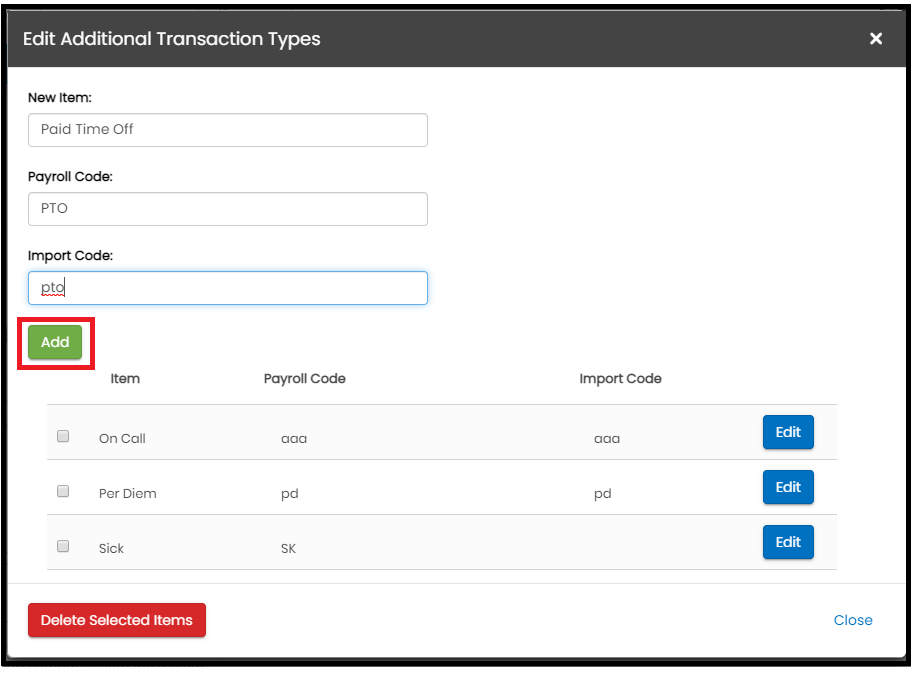Select the Item column header
The width and height of the screenshot is (914, 673).
click(x=125, y=379)
